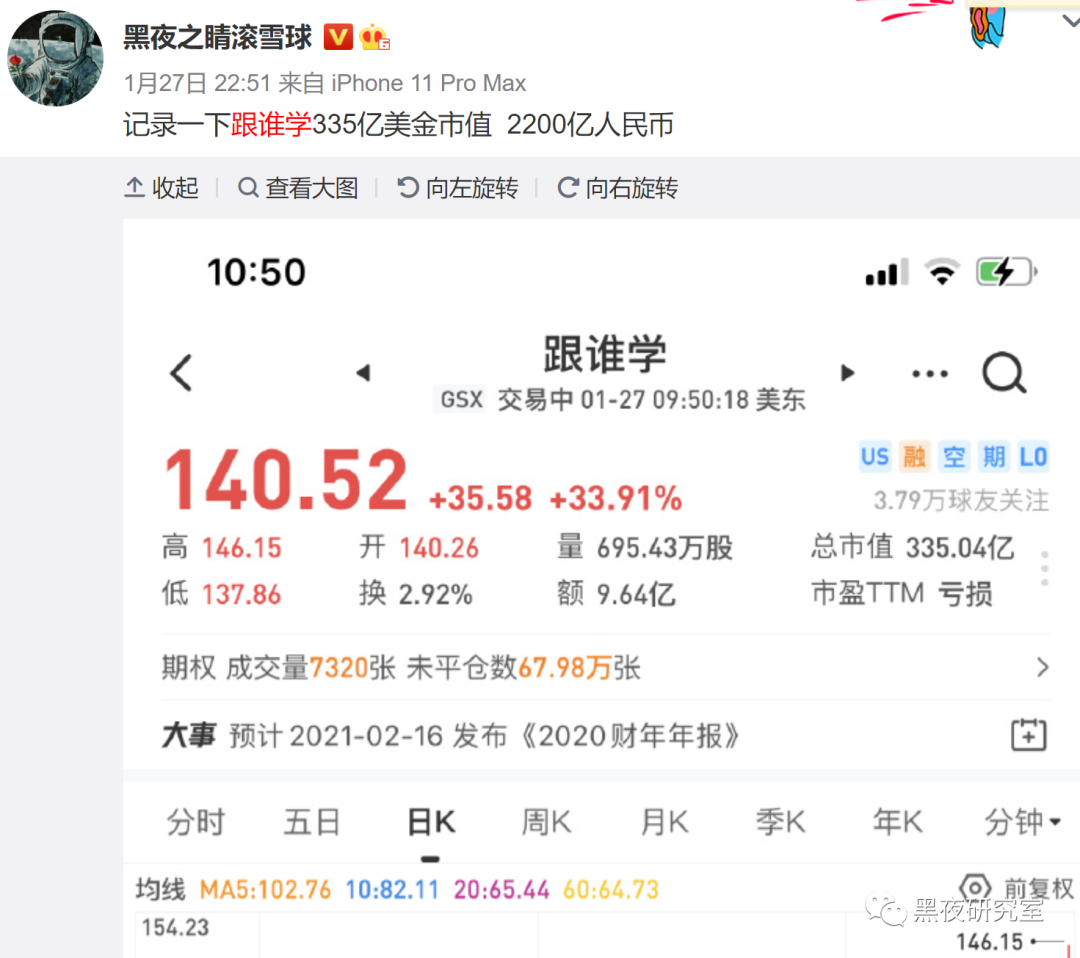Click the 未平仓数67.98万张 open interest text
1080x958 pixels.
(523, 668)
